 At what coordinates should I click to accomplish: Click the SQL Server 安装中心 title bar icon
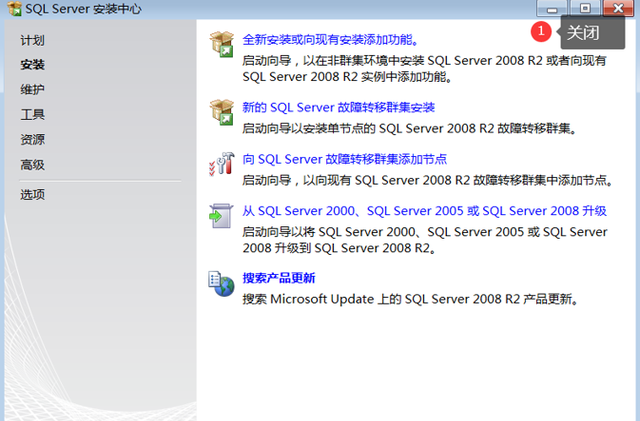tap(14, 9)
